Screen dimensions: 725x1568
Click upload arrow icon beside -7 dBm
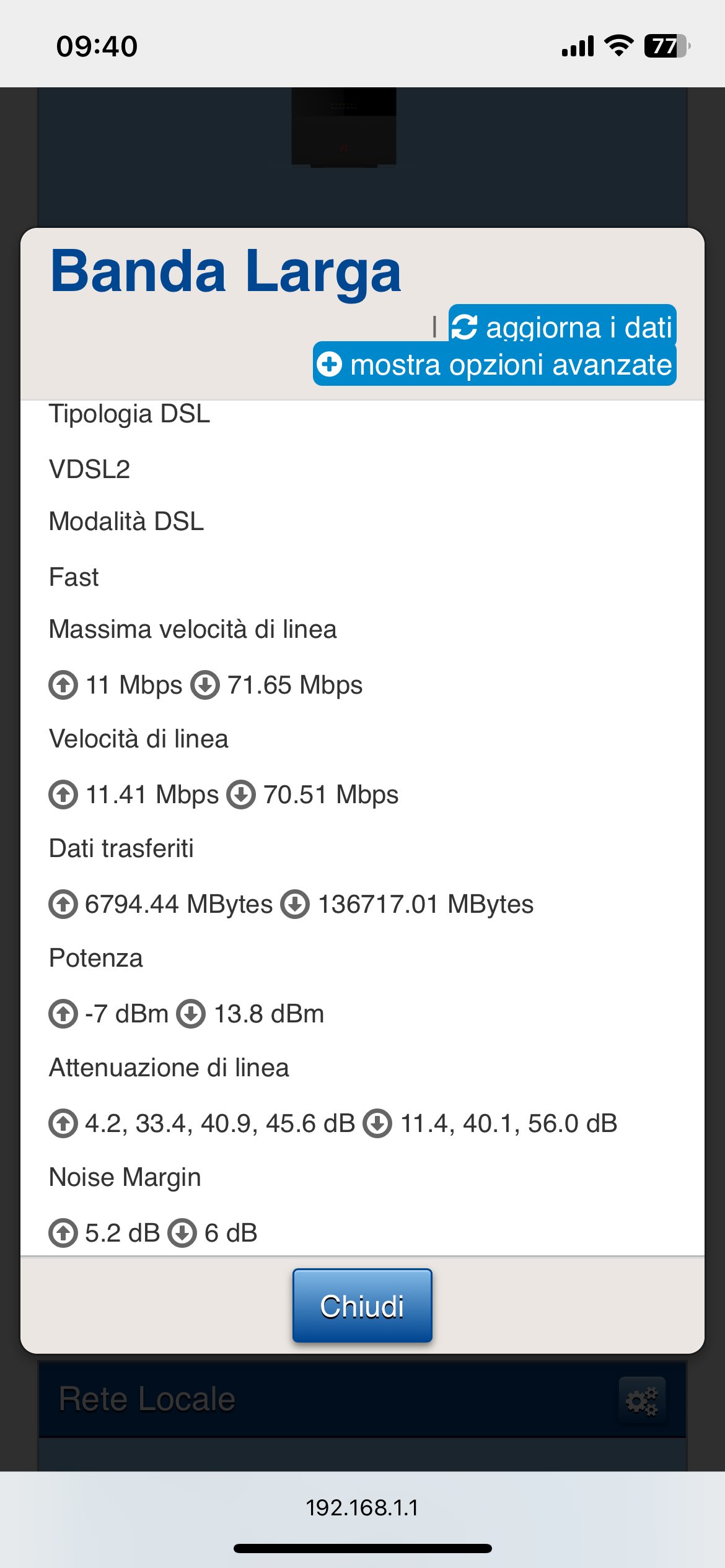[x=63, y=1014]
